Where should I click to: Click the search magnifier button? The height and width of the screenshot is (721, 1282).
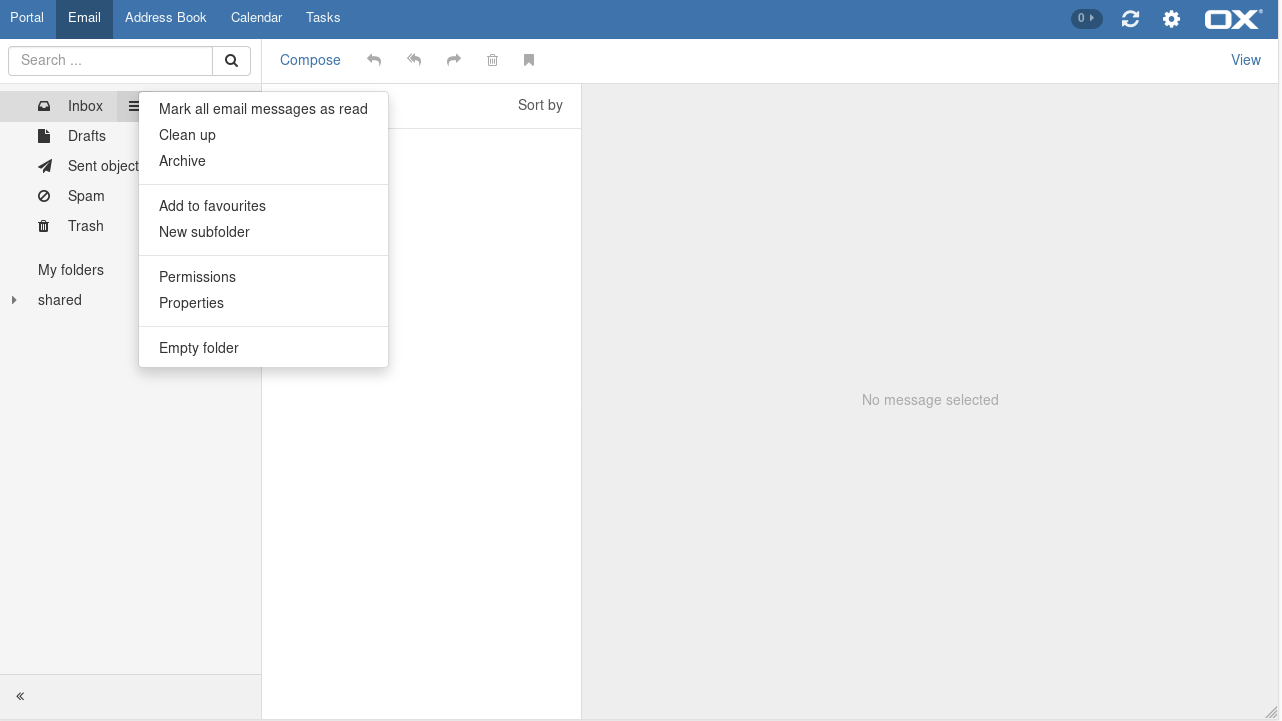tap(231, 61)
